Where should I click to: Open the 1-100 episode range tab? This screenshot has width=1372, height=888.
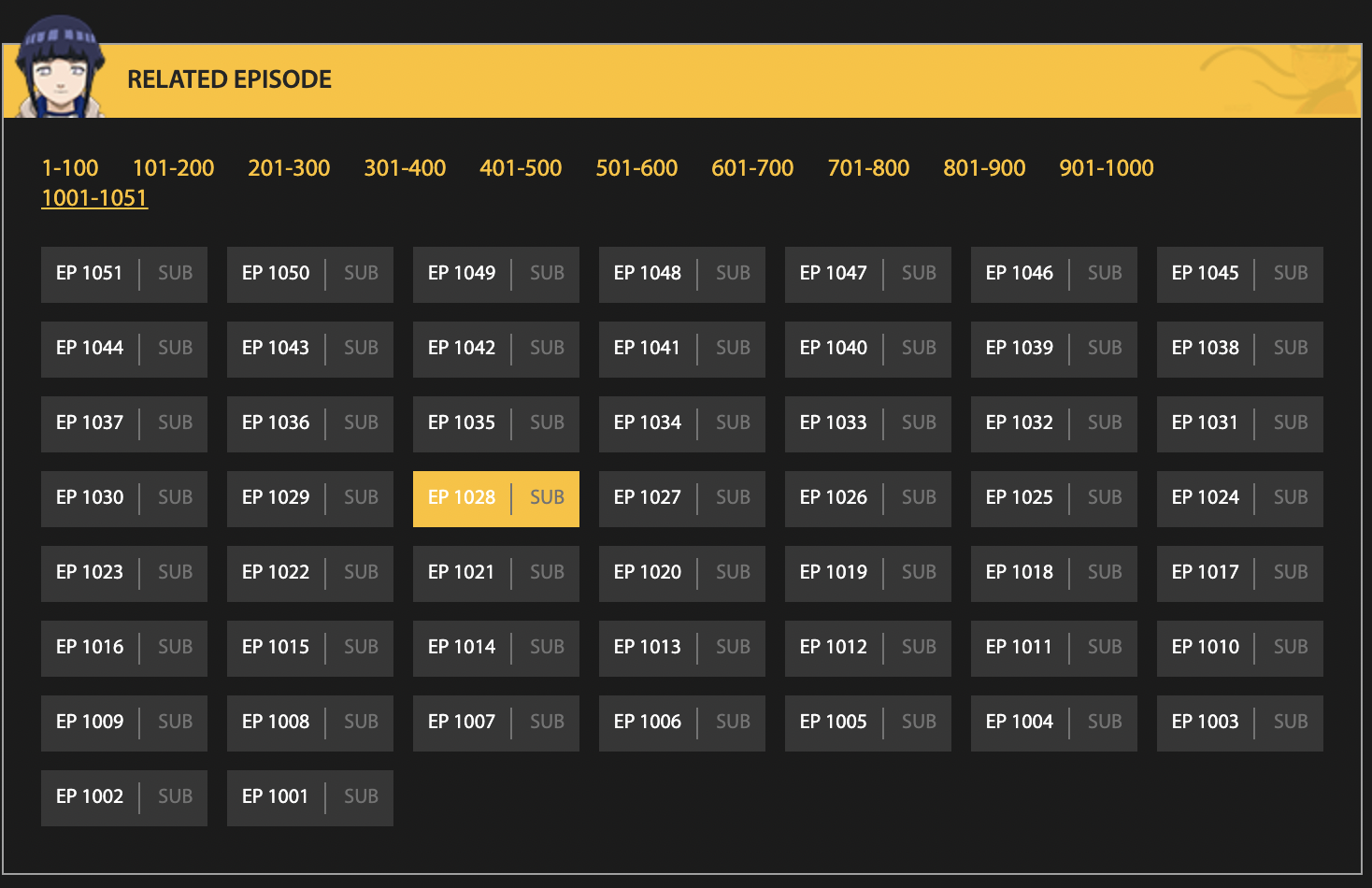[x=70, y=168]
